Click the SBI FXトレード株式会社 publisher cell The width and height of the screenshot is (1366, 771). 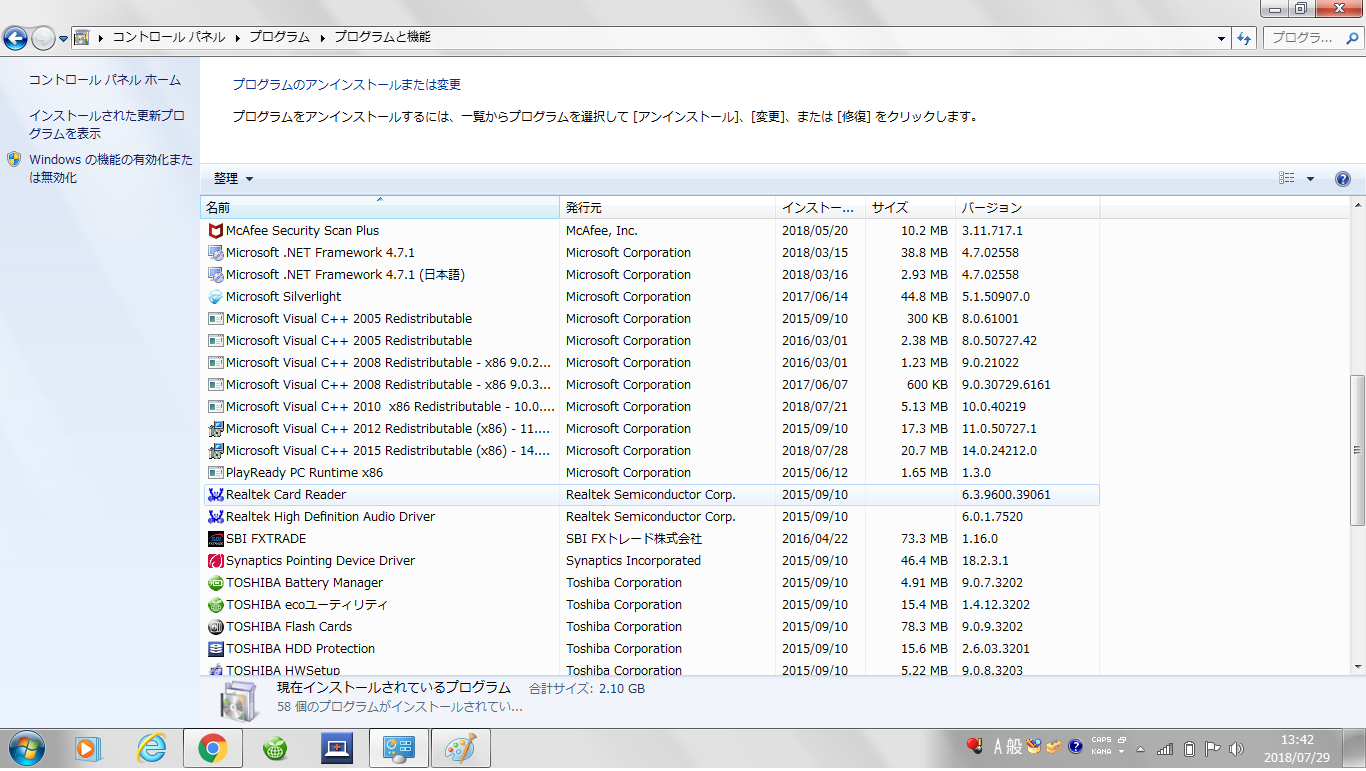[633, 539]
